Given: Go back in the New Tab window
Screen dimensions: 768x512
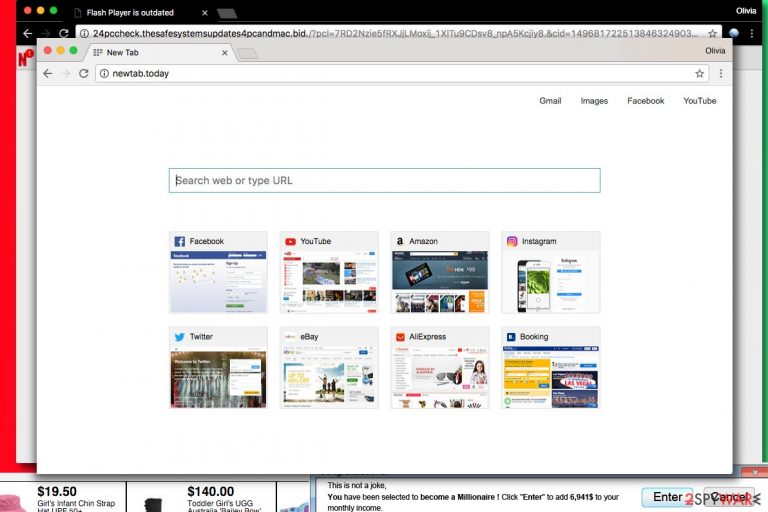Looking at the screenshot, I should 48,73.
